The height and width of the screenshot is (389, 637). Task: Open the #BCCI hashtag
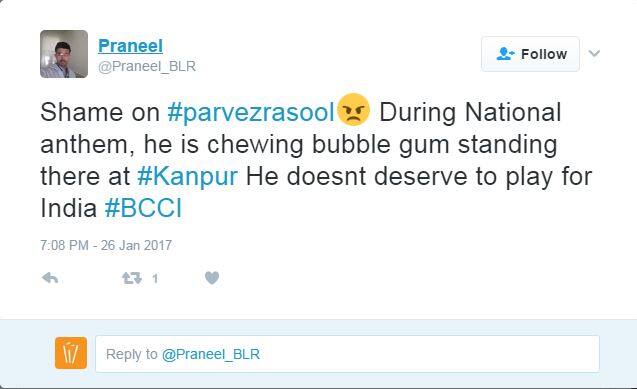[x=143, y=208]
